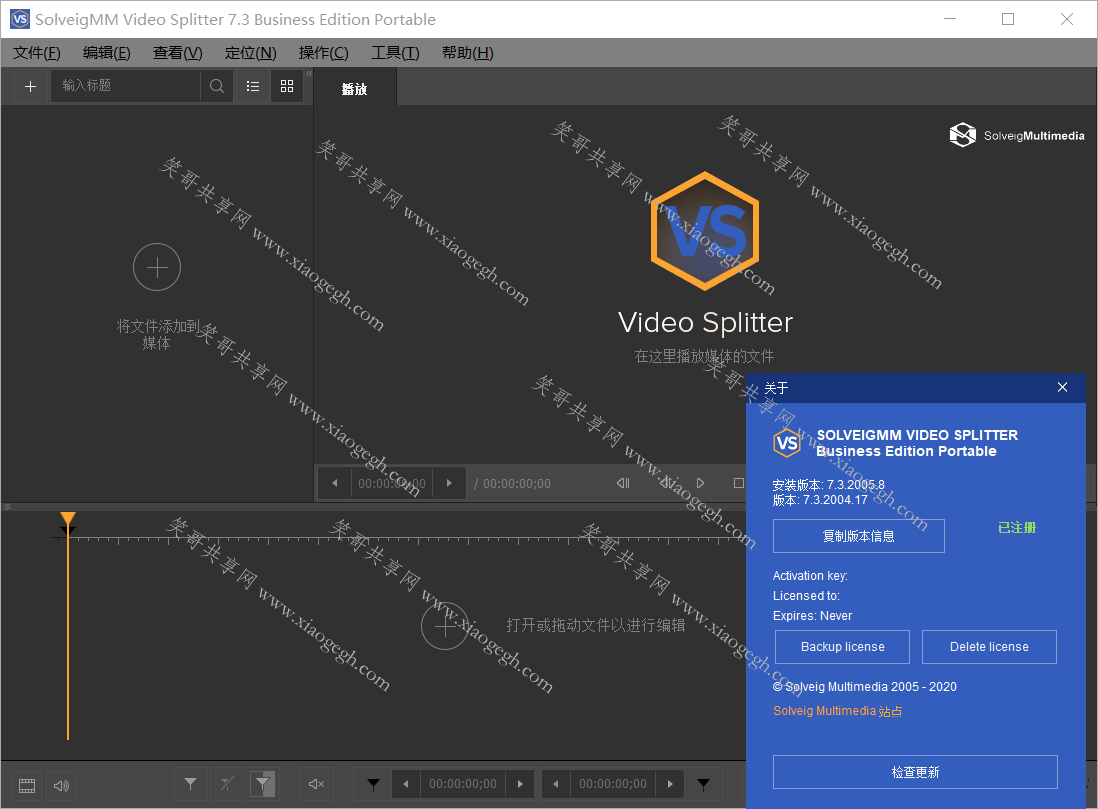
Task: Click the 安装版本: 7.3.2005.8 text
Action: (x=828, y=485)
